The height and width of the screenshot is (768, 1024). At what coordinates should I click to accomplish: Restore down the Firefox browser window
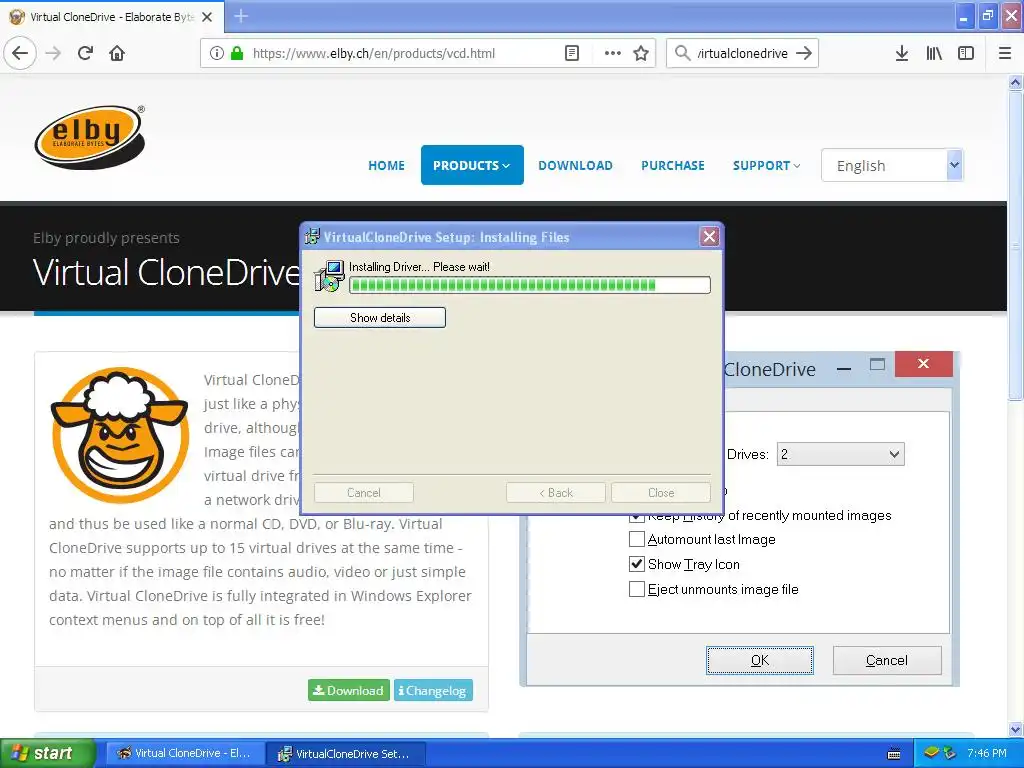[x=988, y=16]
